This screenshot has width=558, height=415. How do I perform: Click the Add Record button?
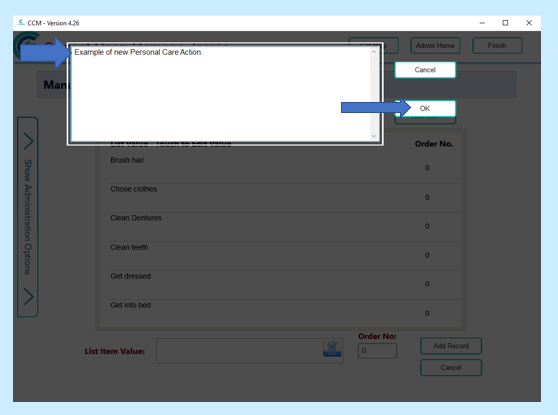[x=451, y=346]
